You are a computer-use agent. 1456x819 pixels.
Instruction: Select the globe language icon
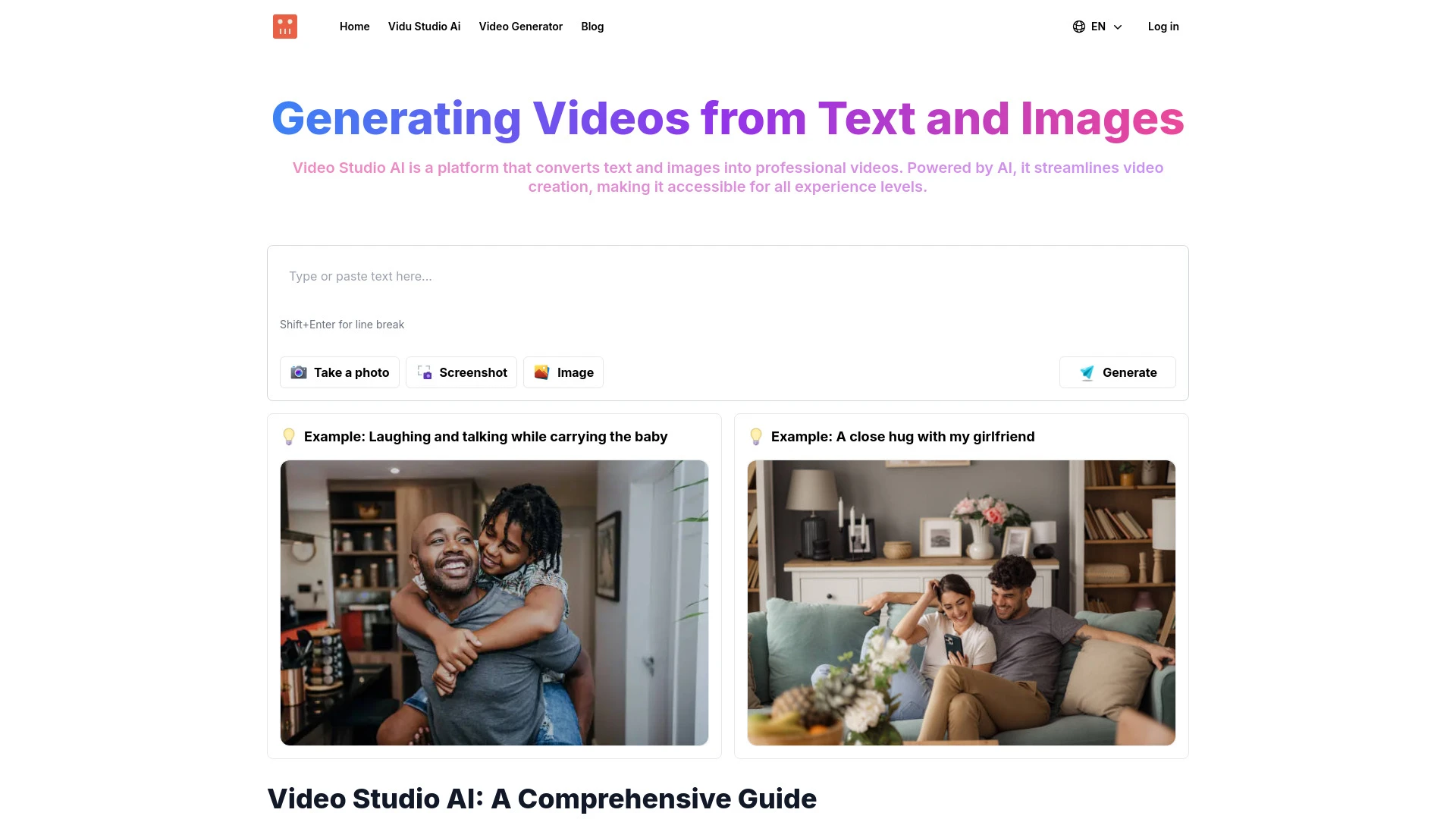[x=1079, y=27]
